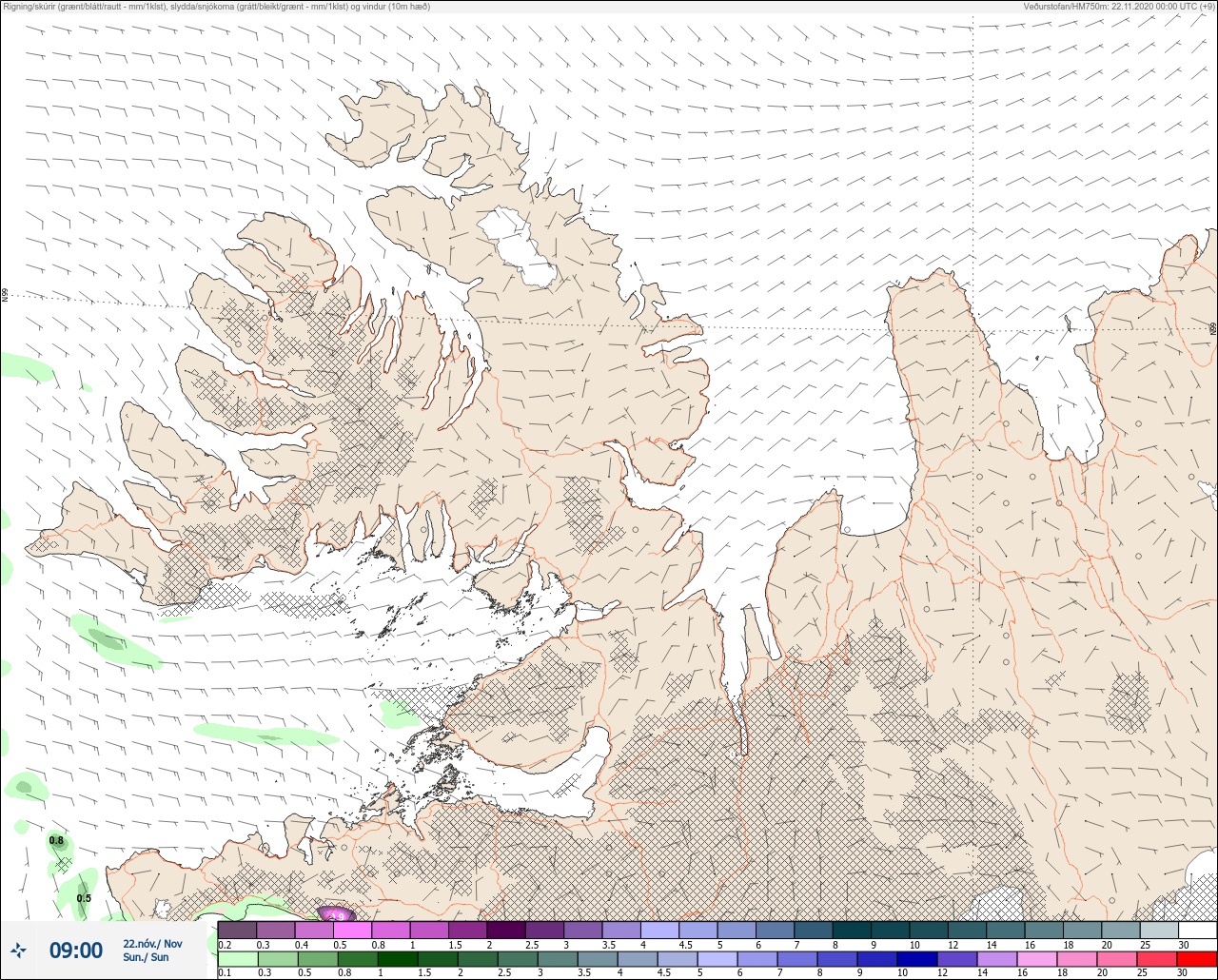Click the lower legend dark green swatch at 1
The width and height of the screenshot is (1218, 980).
click(x=396, y=958)
